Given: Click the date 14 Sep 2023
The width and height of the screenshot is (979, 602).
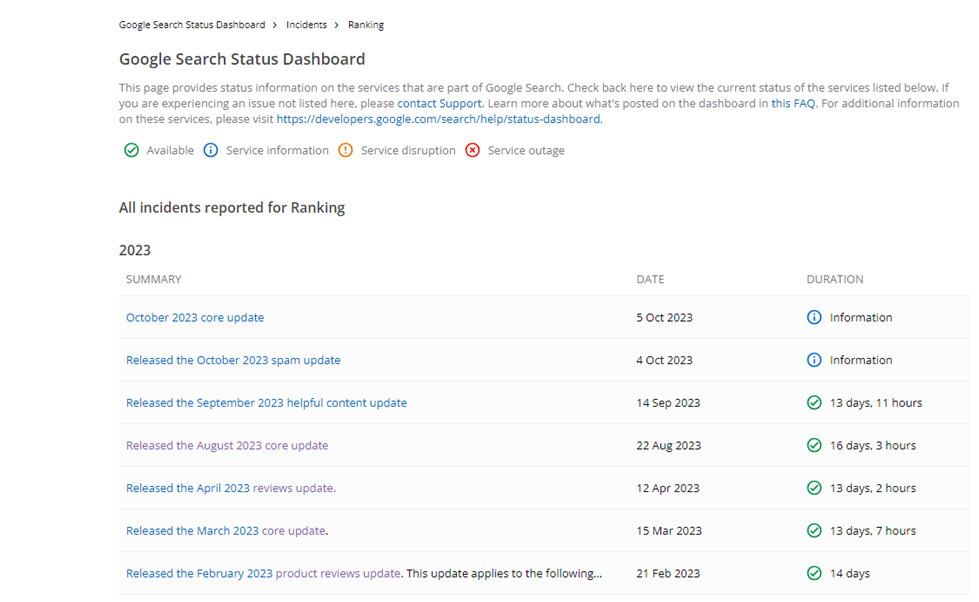Looking at the screenshot, I should 668,403.
